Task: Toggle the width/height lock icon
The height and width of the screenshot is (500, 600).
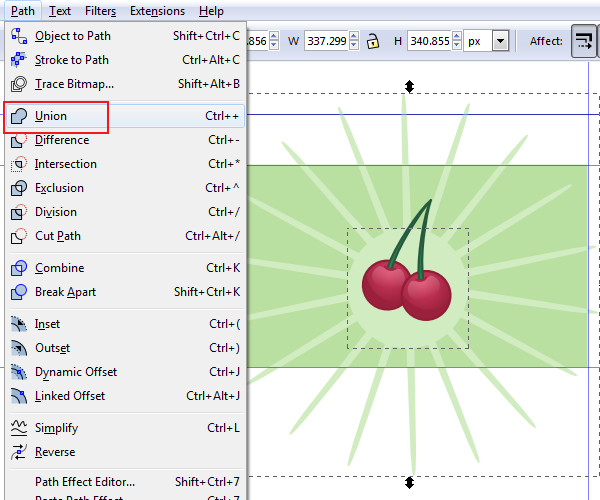Action: [373, 41]
